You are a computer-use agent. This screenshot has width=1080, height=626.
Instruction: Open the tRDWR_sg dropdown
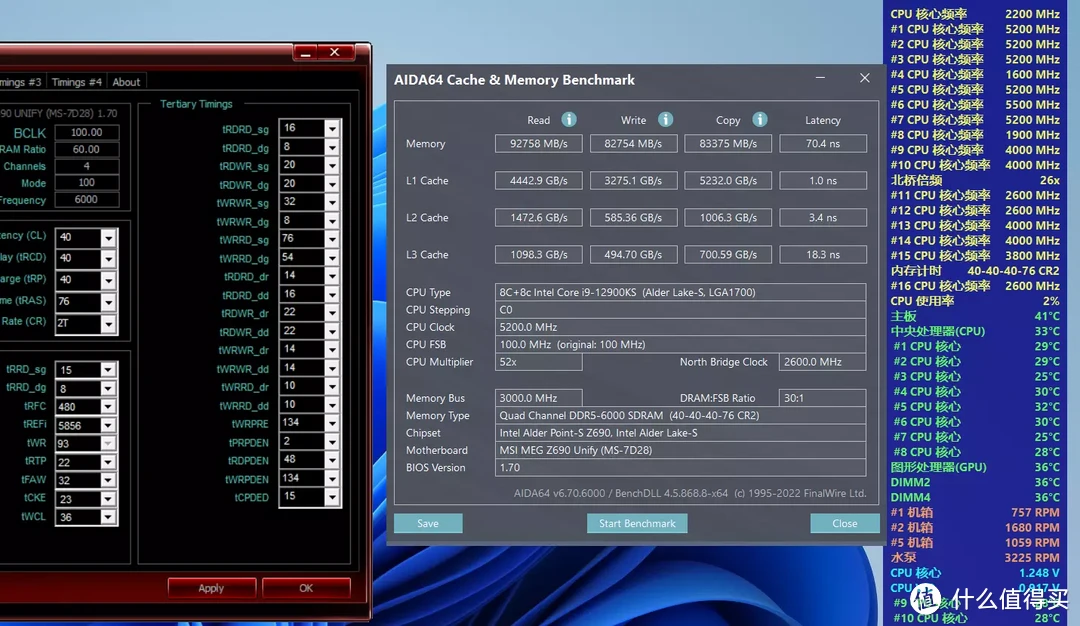click(x=332, y=166)
